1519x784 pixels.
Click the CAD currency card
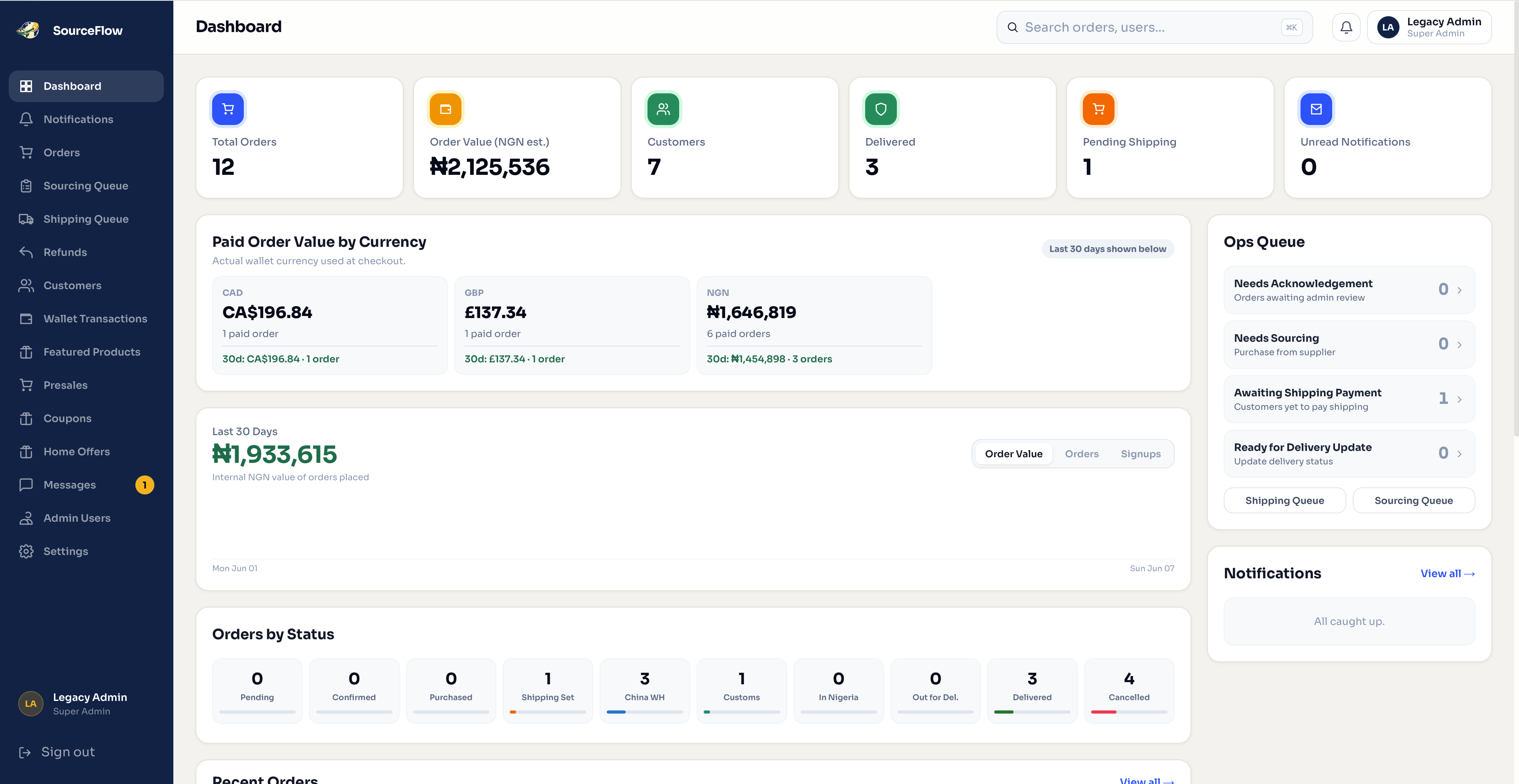point(330,326)
